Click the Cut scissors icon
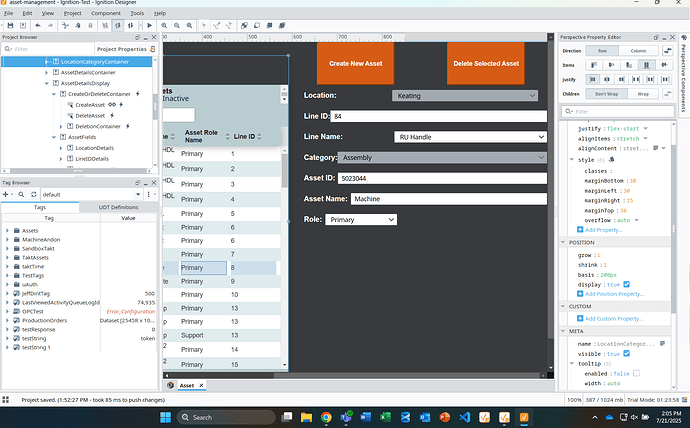This screenshot has width=690, height=428. pyautogui.click(x=65, y=26)
